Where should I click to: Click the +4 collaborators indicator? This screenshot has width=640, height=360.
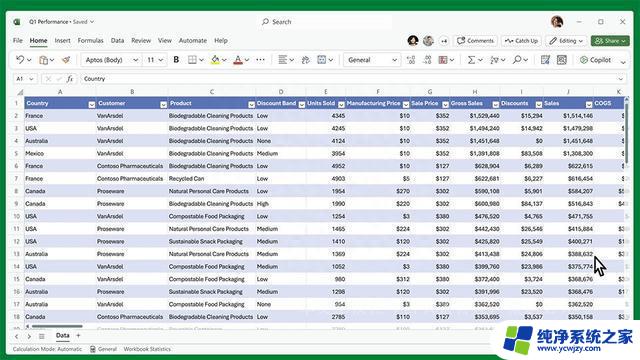tap(444, 41)
